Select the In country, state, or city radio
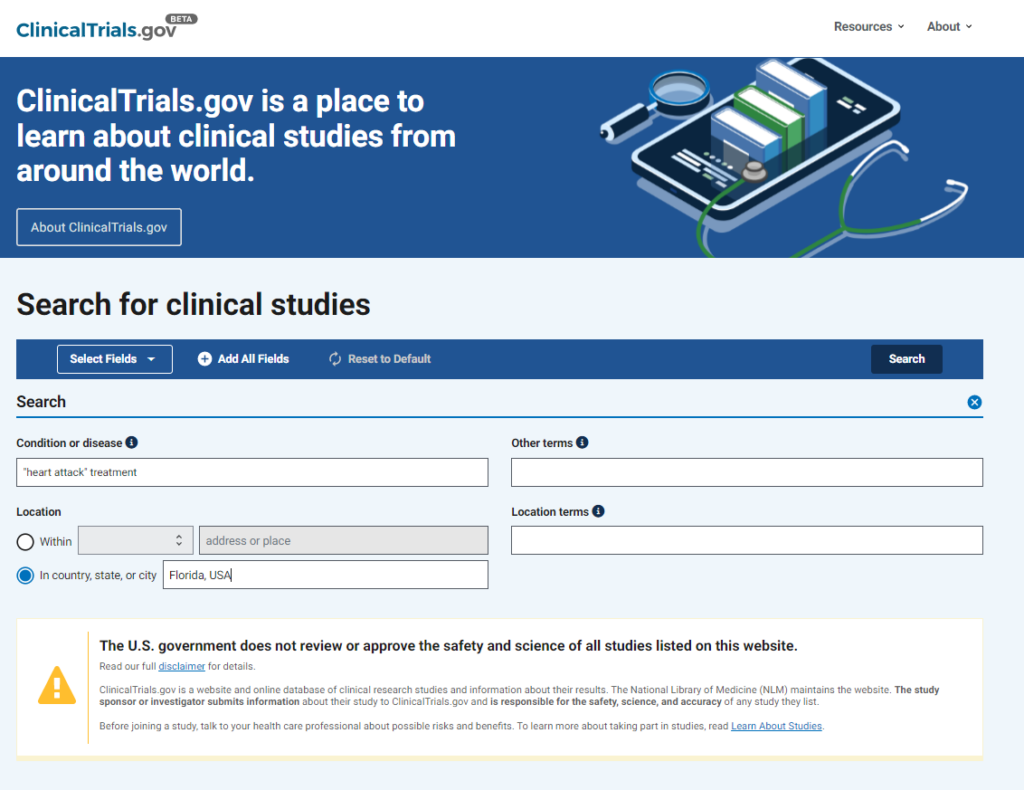Screen dimensions: 1024x790 26,575
